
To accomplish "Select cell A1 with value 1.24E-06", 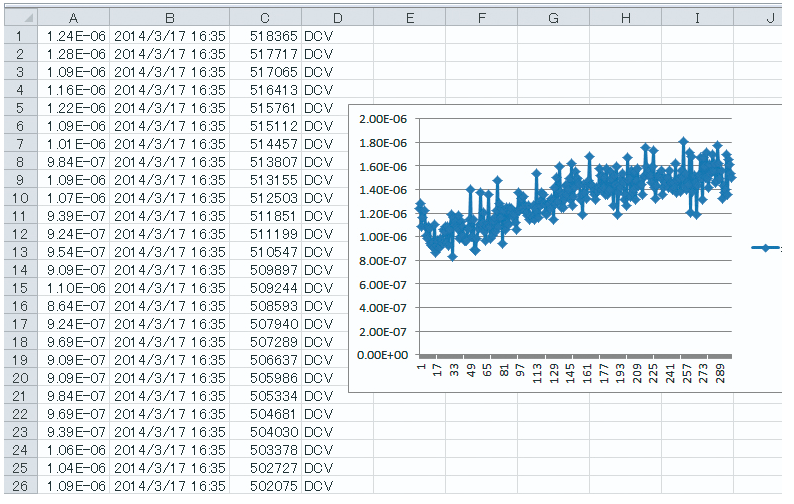I will [x=74, y=36].
